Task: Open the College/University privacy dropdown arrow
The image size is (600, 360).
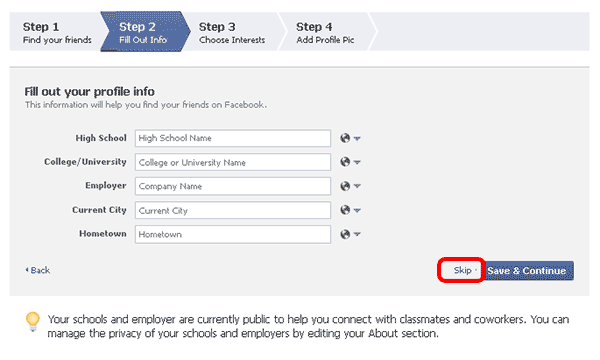Action: coord(357,163)
